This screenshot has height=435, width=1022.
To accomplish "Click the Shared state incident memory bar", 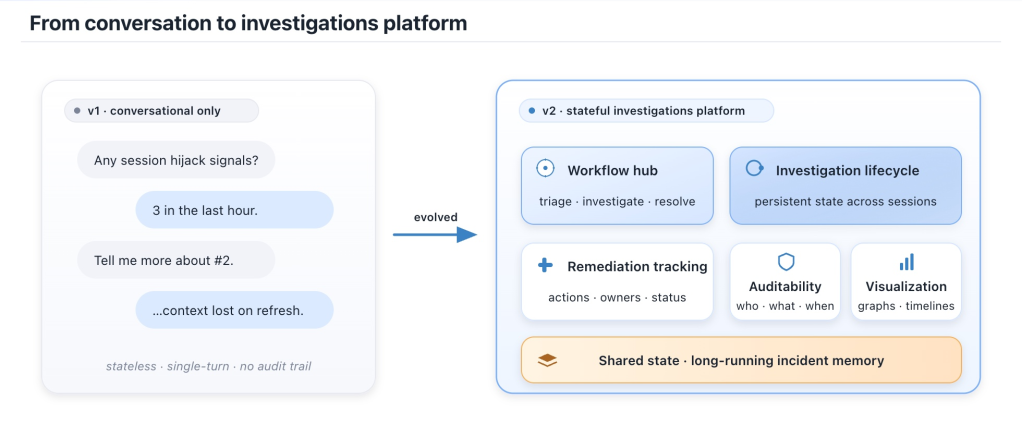I will tap(741, 360).
